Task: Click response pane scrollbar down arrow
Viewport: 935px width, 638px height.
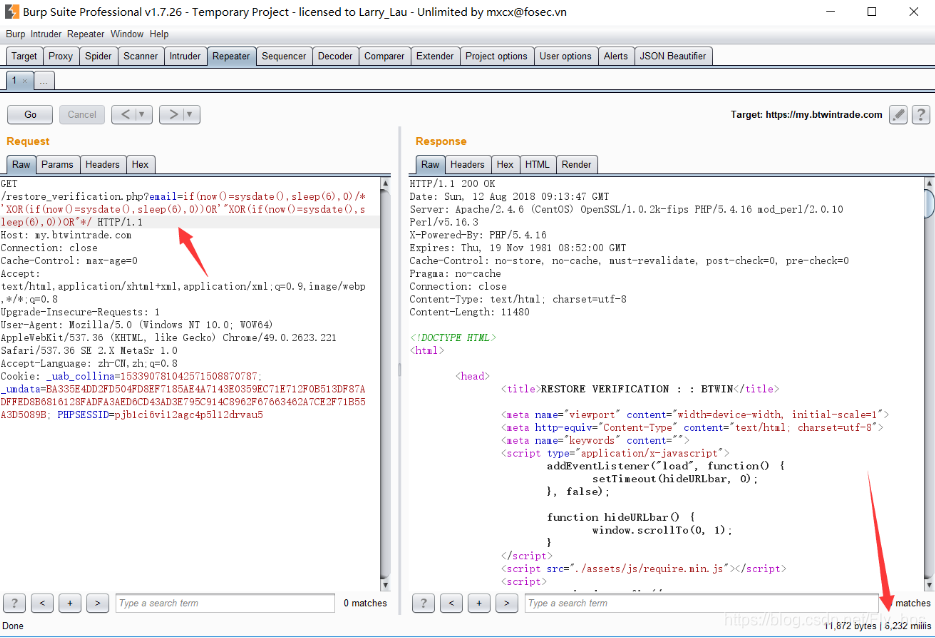Action: point(929,585)
